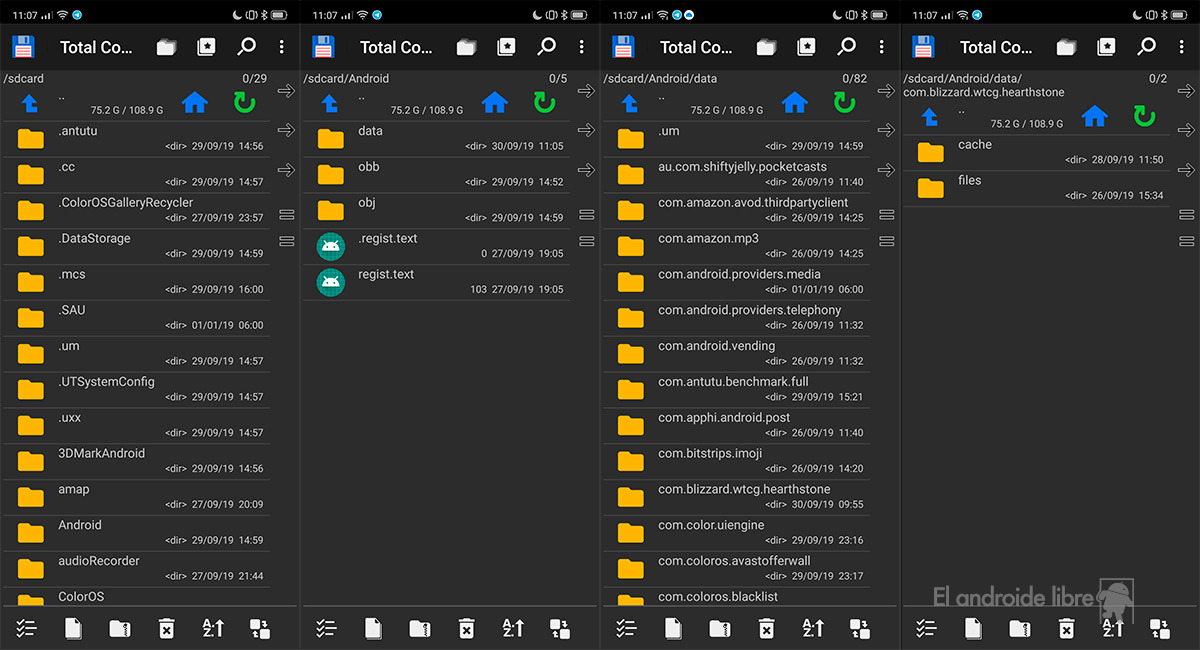Open com.amazon.mp3 folder
Image resolution: width=1200 pixels, height=650 pixels.
pyautogui.click(x=736, y=246)
